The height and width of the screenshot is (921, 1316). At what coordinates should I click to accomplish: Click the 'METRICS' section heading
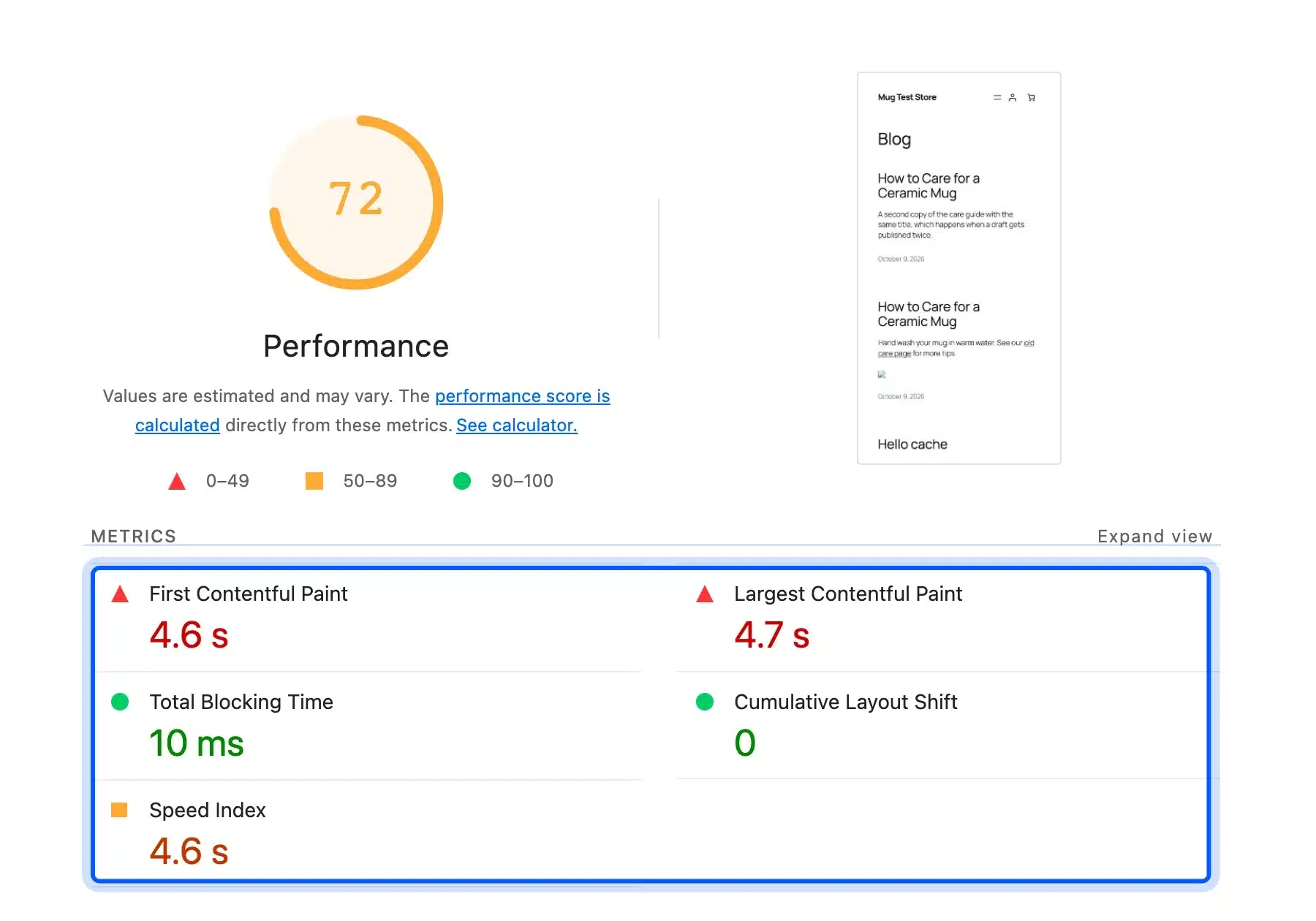(x=134, y=537)
